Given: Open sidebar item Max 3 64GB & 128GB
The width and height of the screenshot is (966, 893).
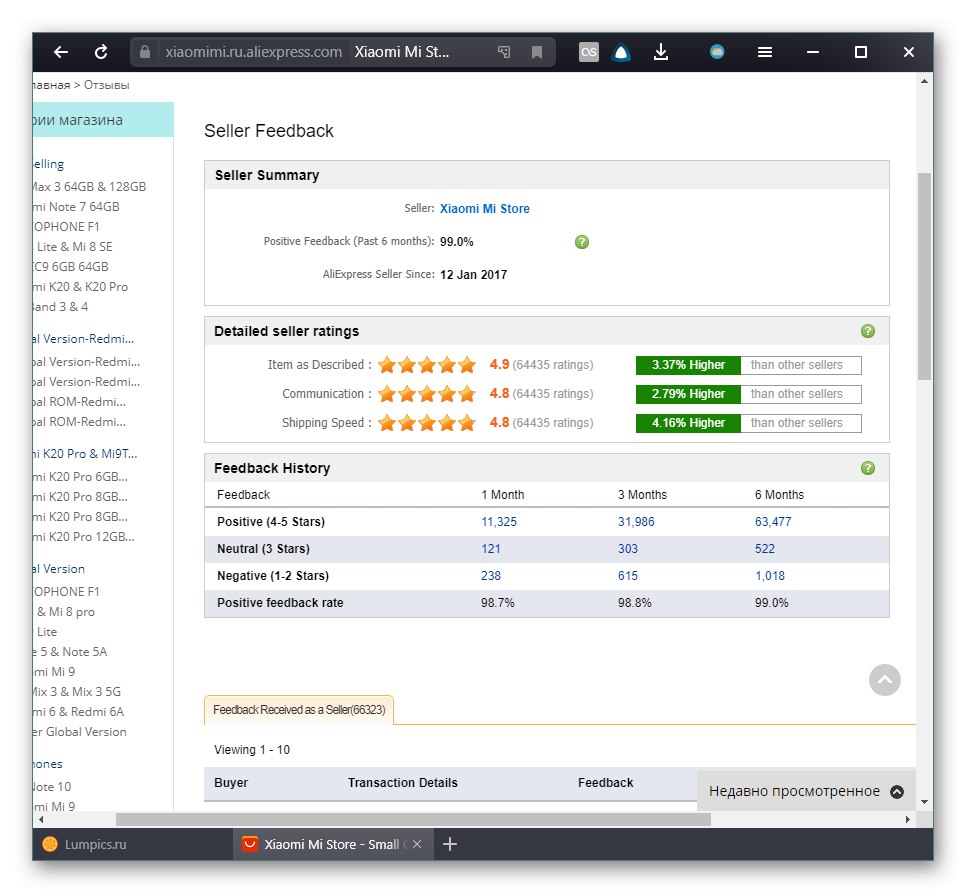Looking at the screenshot, I should [x=89, y=187].
